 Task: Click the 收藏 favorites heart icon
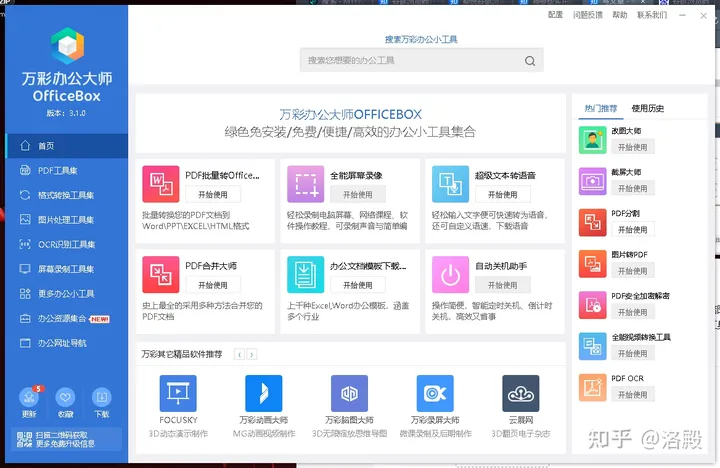65,397
